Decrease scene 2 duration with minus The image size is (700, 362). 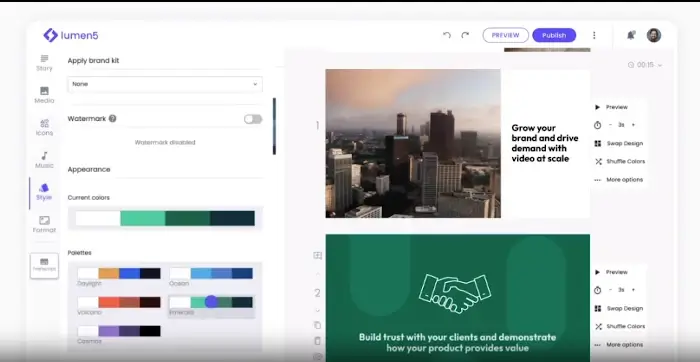[x=610, y=290]
